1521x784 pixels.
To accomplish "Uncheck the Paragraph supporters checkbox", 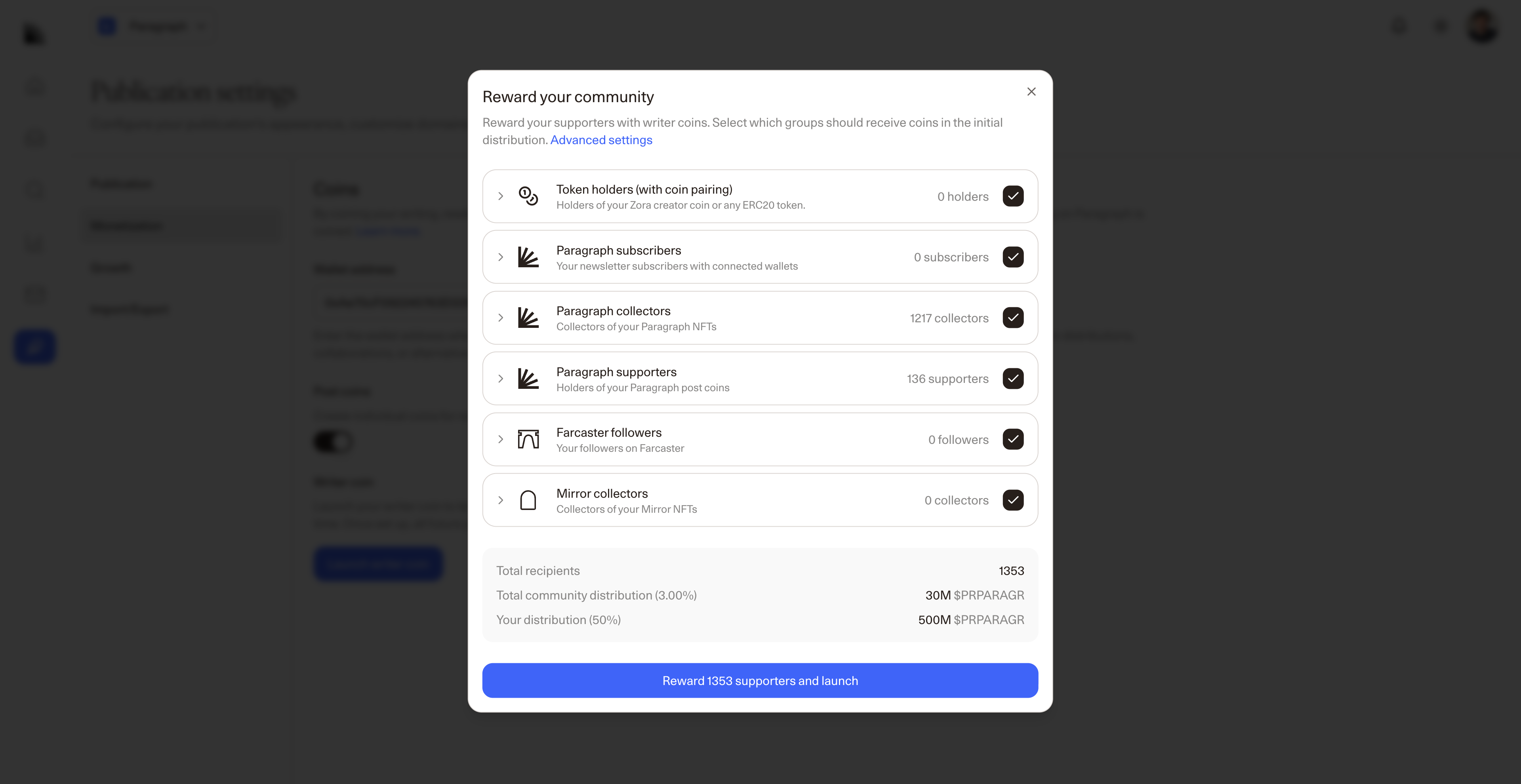I will [x=1013, y=379].
